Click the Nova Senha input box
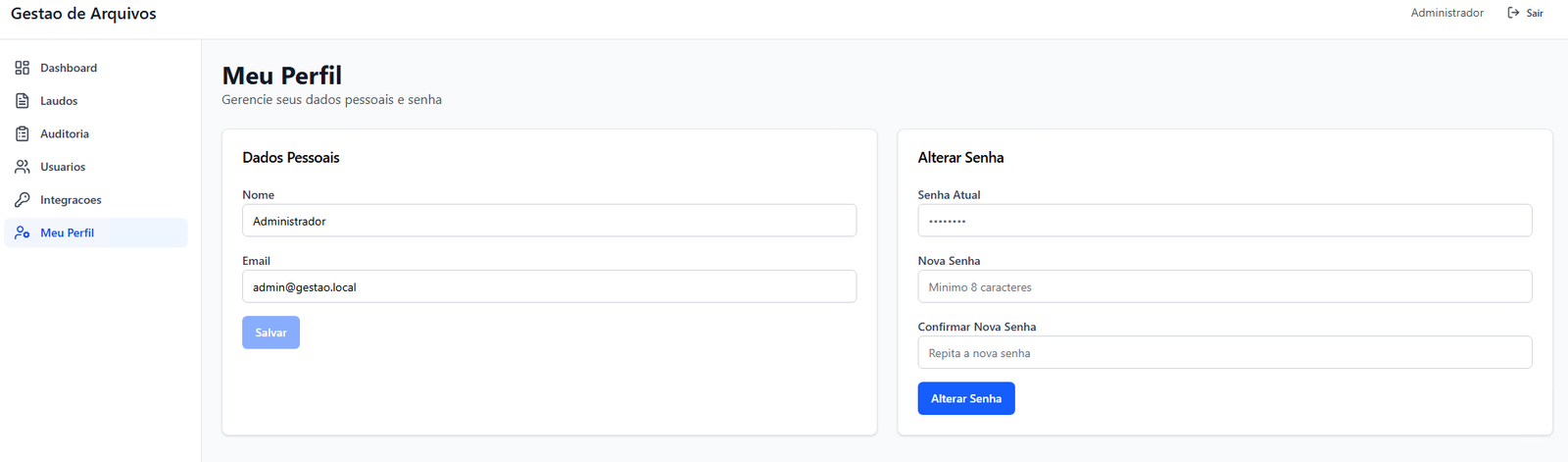1568x462 pixels. tap(1224, 286)
